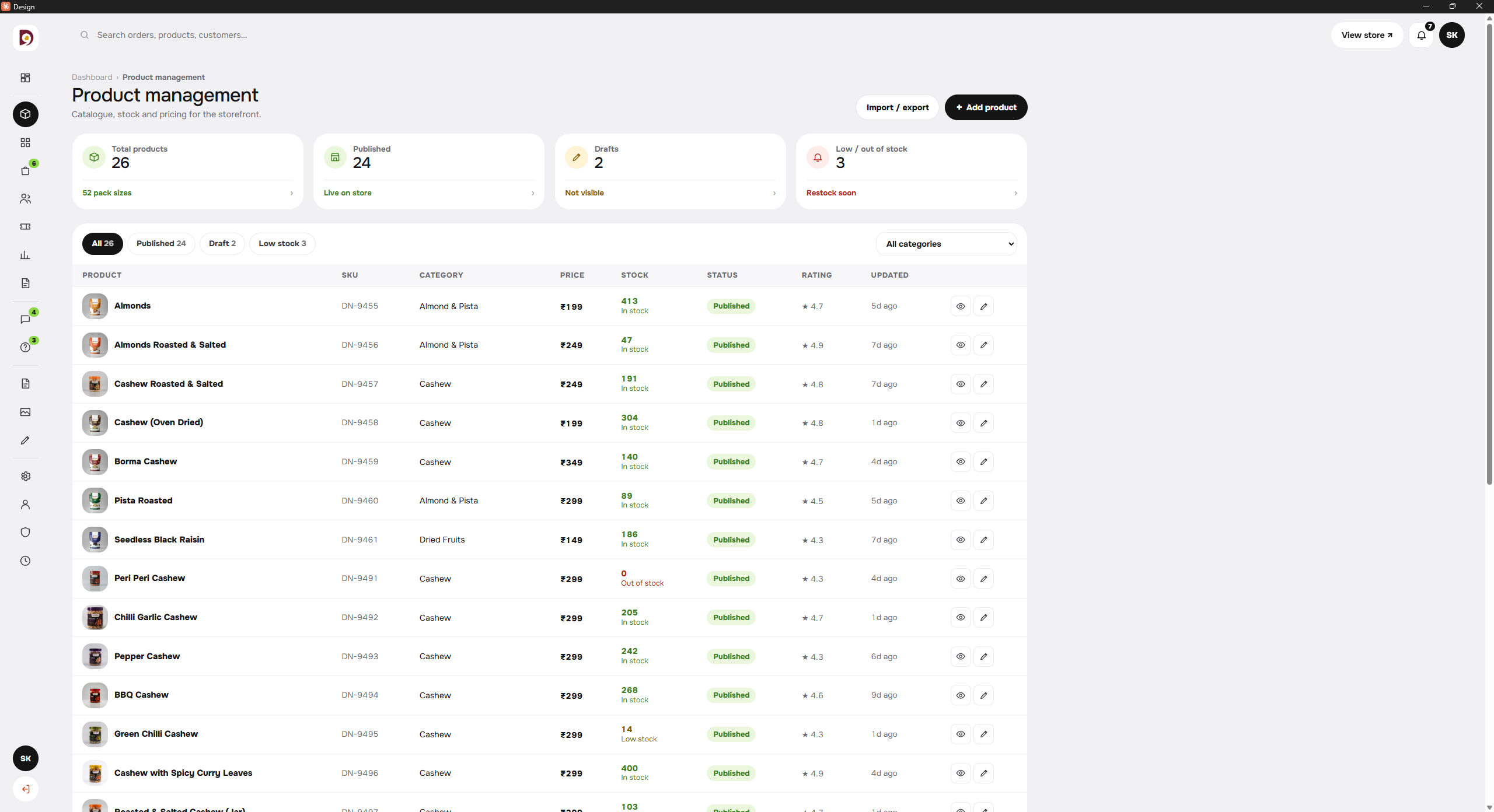Open help question icon with badge 3
This screenshot has height=812, width=1494.
[x=25, y=347]
